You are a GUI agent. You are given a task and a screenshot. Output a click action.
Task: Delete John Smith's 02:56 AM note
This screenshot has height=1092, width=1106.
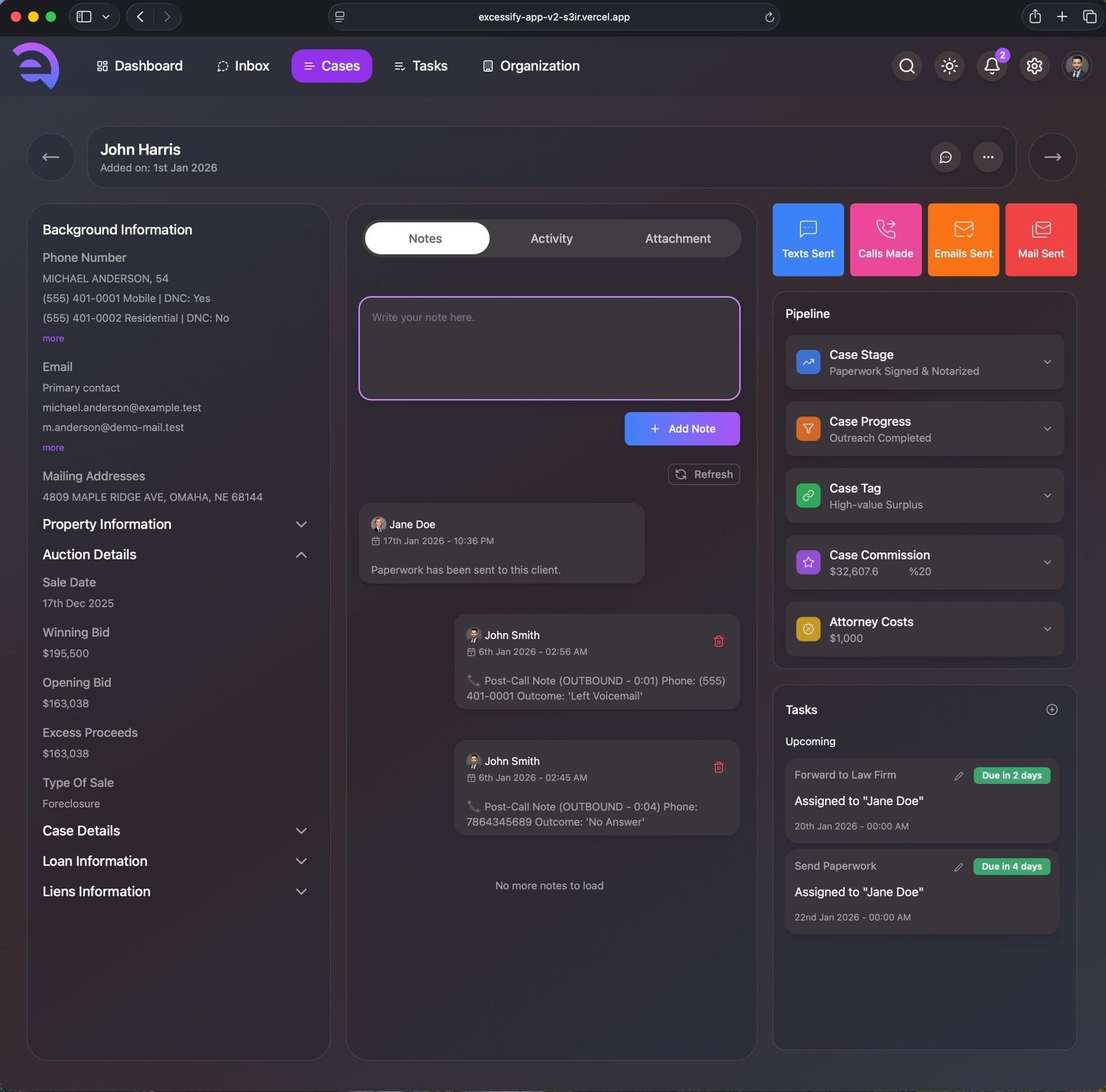pos(719,641)
